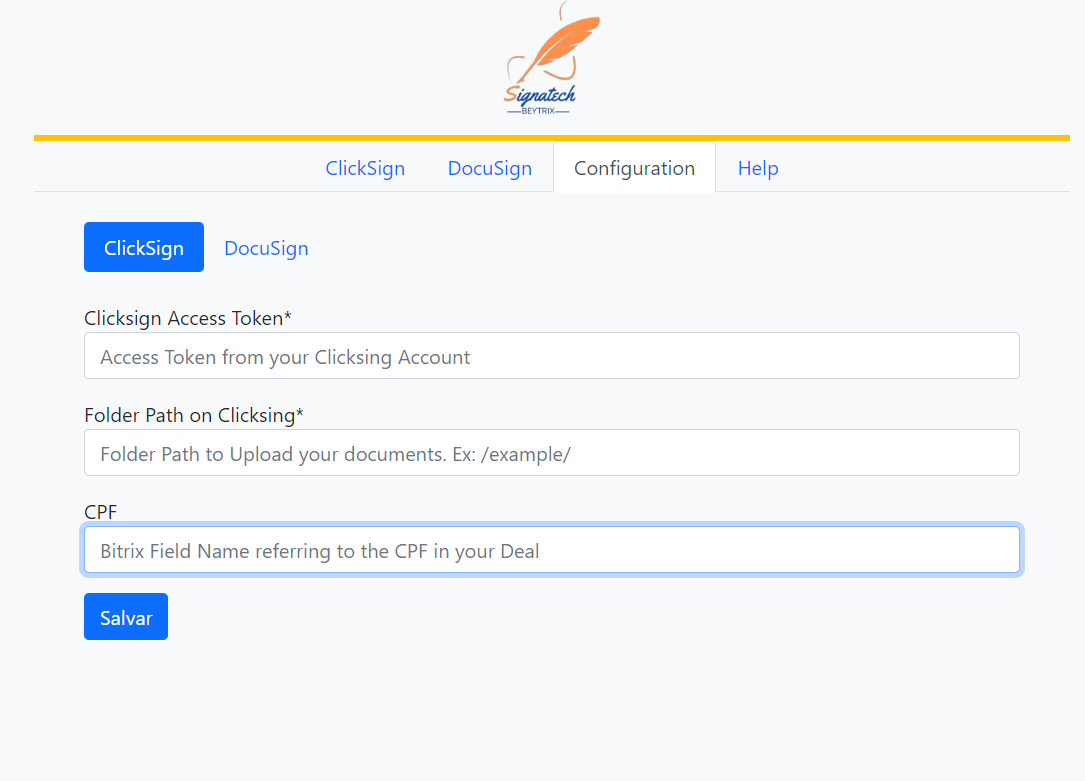The width and height of the screenshot is (1085, 781).
Task: Open the ClickSign tab in top navigation
Action: (365, 168)
